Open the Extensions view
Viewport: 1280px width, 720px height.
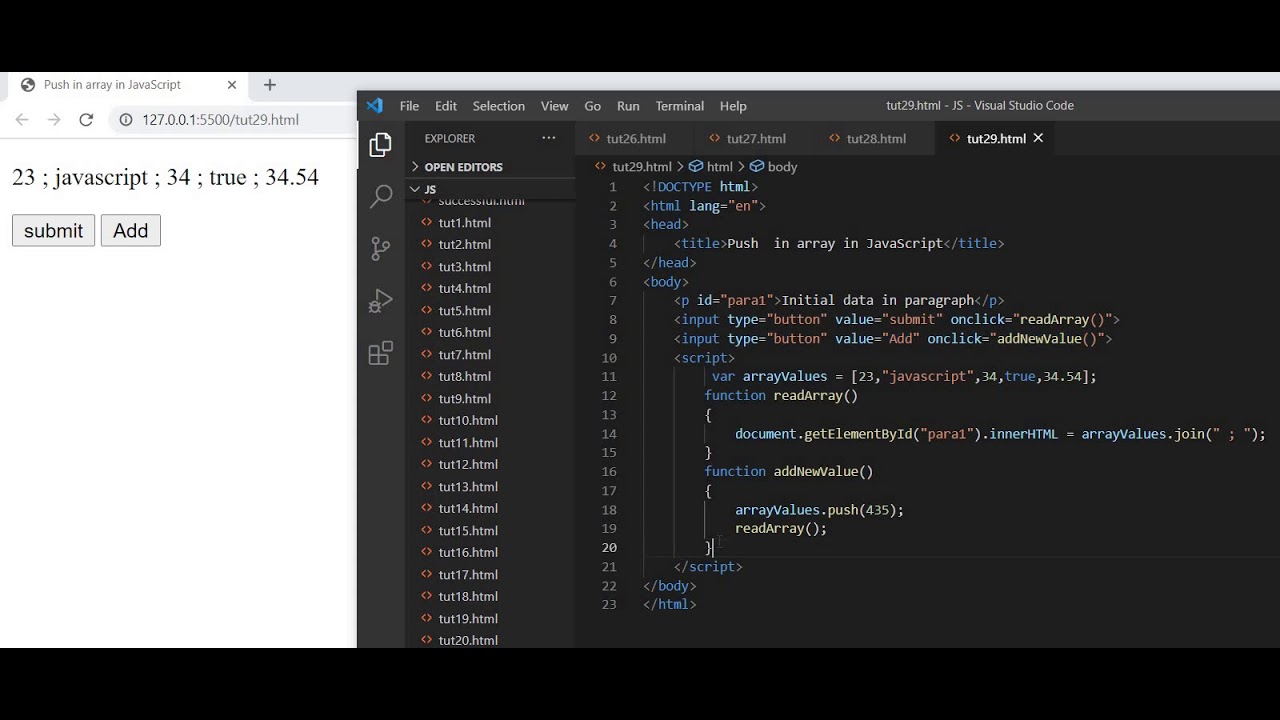(380, 353)
